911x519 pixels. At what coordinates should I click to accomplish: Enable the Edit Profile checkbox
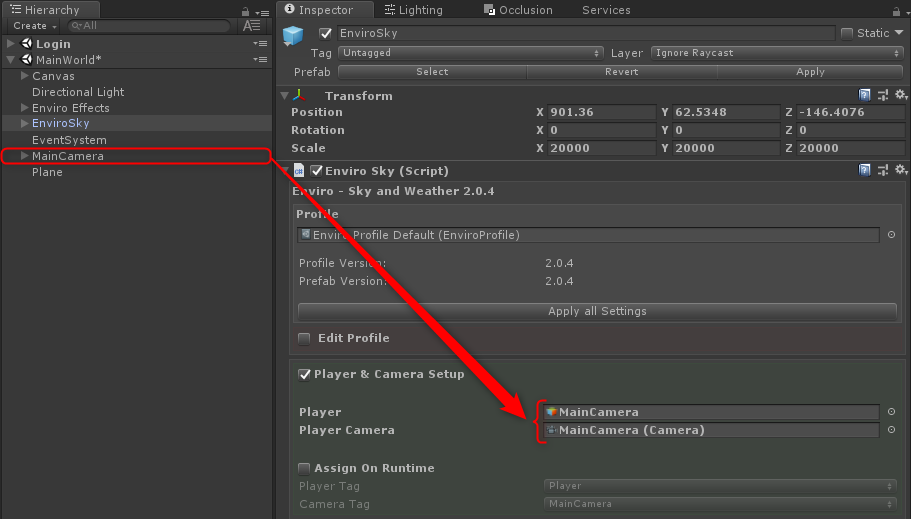click(x=305, y=338)
